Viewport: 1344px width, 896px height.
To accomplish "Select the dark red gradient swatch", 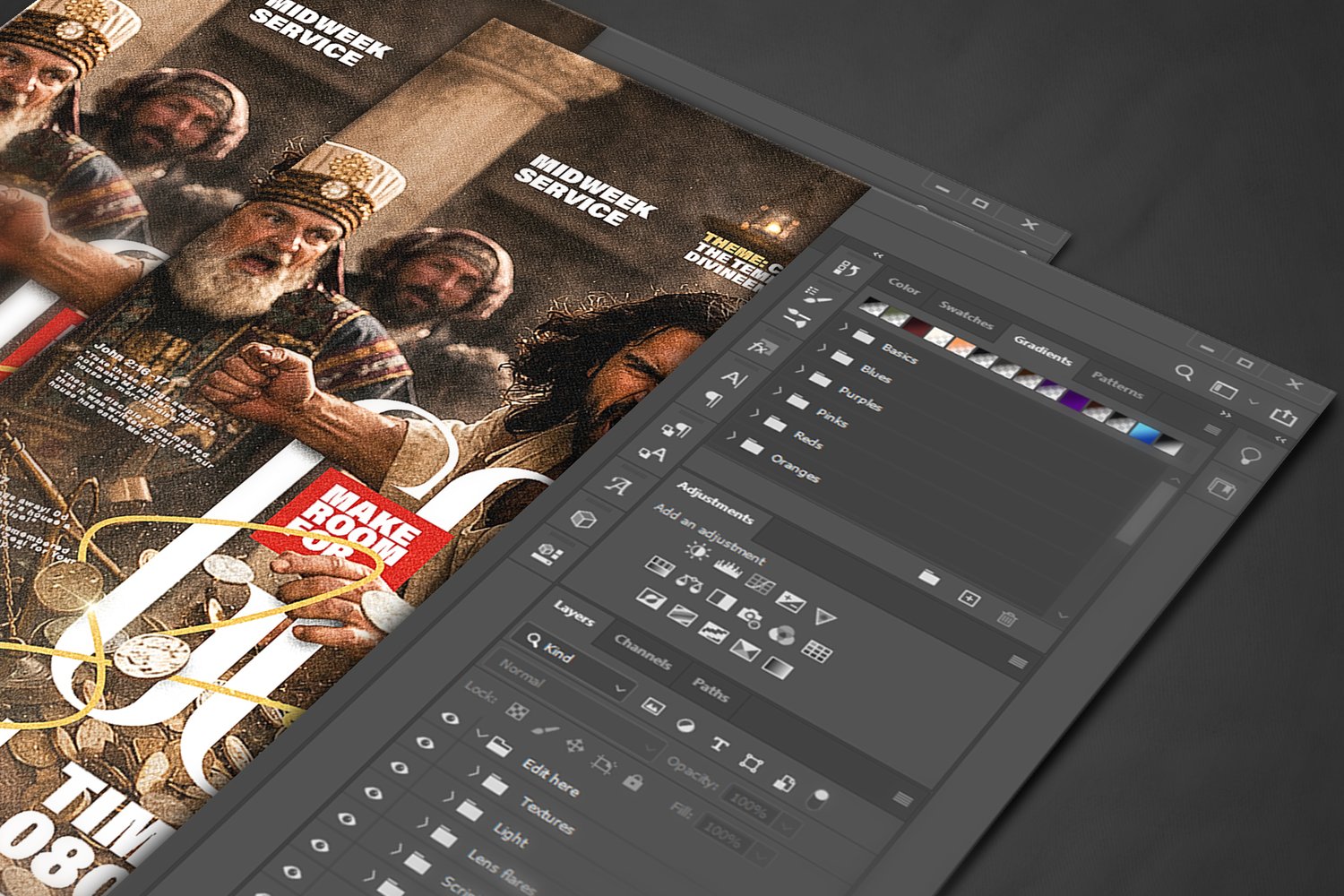I will 918,326.
